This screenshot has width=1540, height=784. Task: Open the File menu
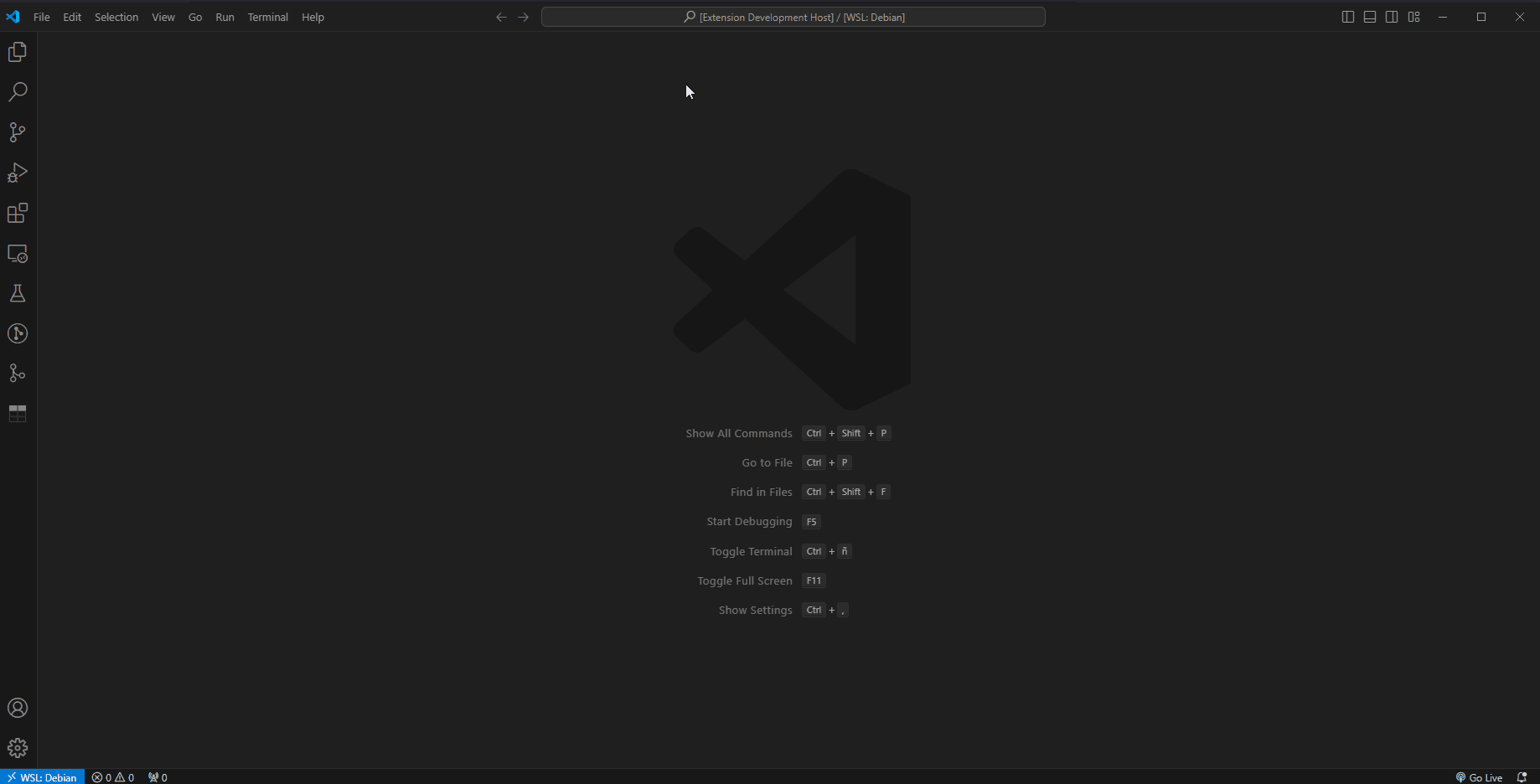tap(41, 17)
